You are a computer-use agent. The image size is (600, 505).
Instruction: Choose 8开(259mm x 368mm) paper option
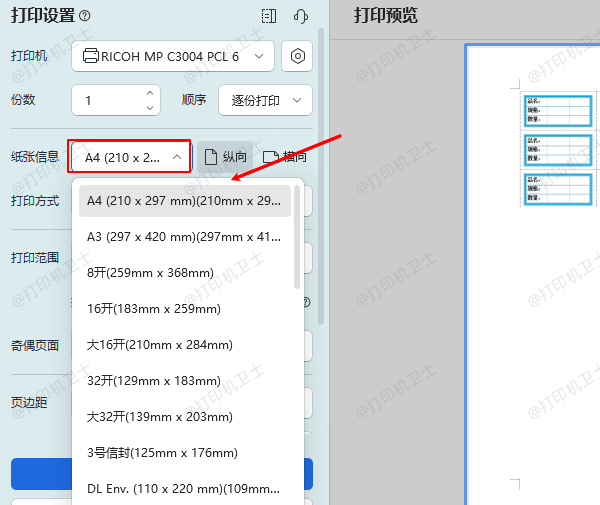(x=185, y=273)
